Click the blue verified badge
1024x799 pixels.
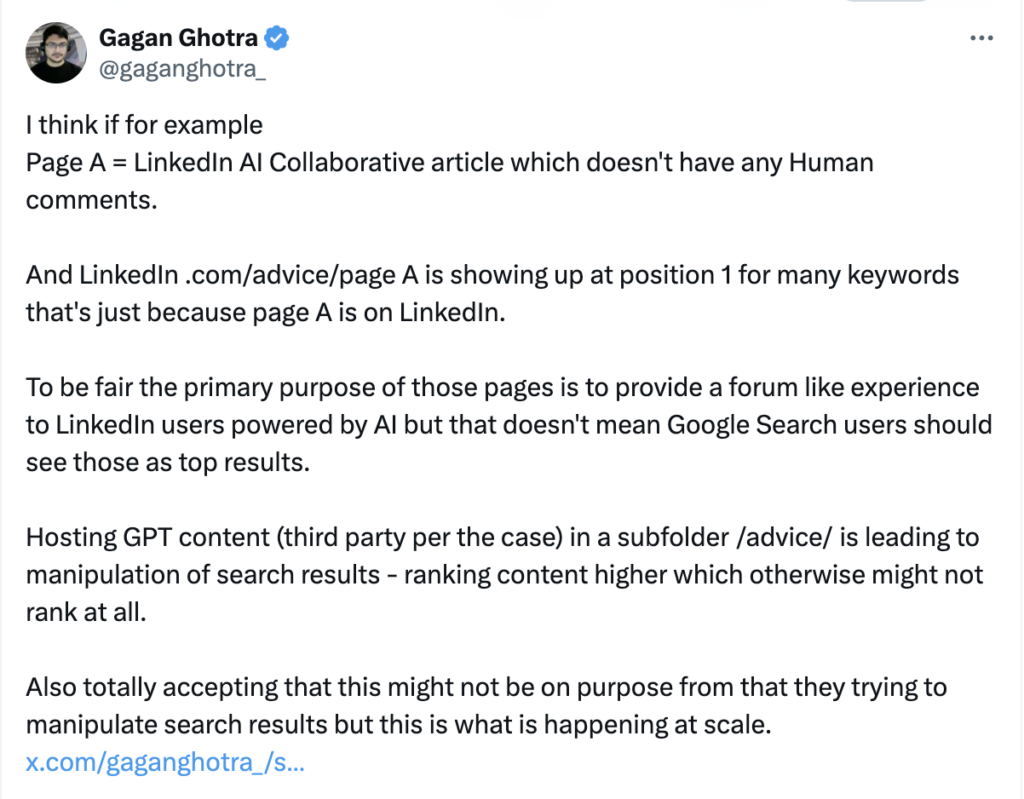pos(277,39)
